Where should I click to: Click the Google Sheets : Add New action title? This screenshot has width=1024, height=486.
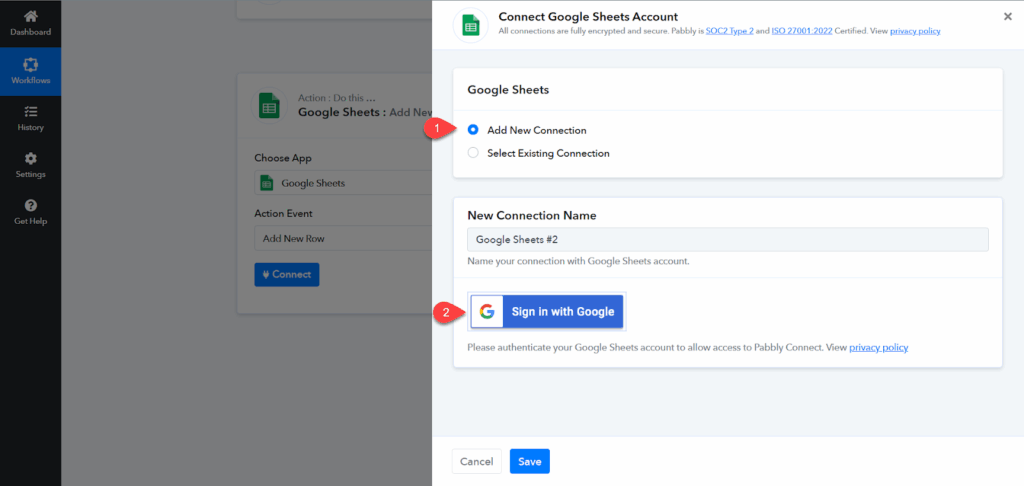[365, 112]
